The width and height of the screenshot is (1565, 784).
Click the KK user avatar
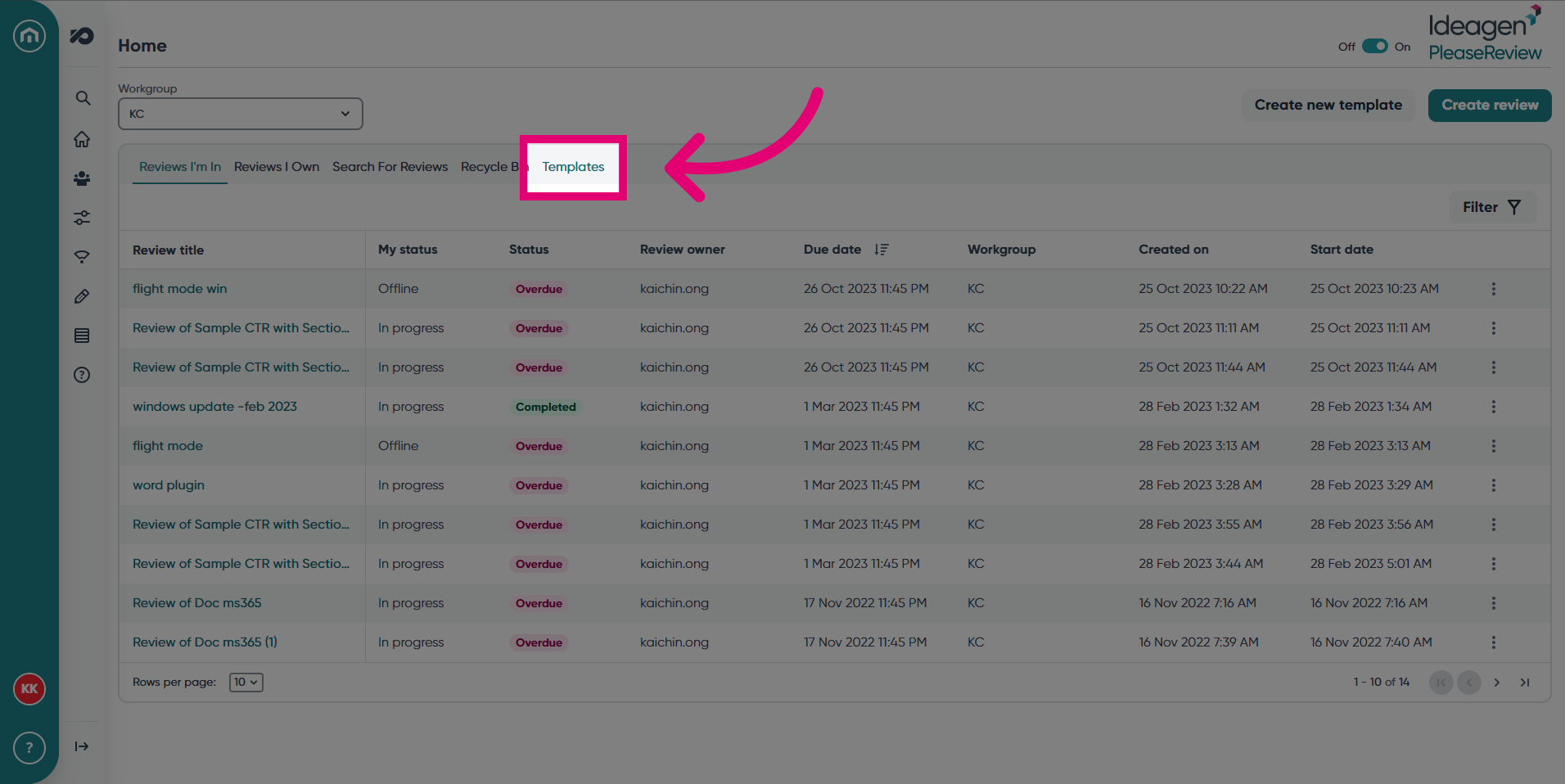(29, 689)
